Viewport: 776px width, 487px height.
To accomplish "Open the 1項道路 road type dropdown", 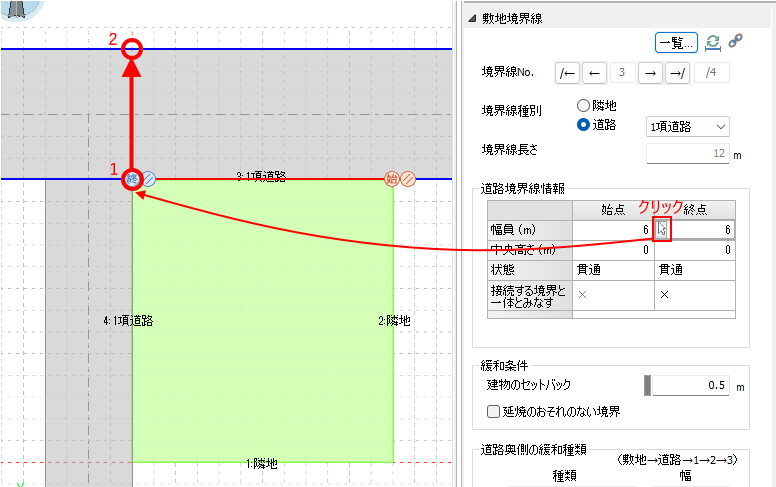I will click(x=688, y=126).
